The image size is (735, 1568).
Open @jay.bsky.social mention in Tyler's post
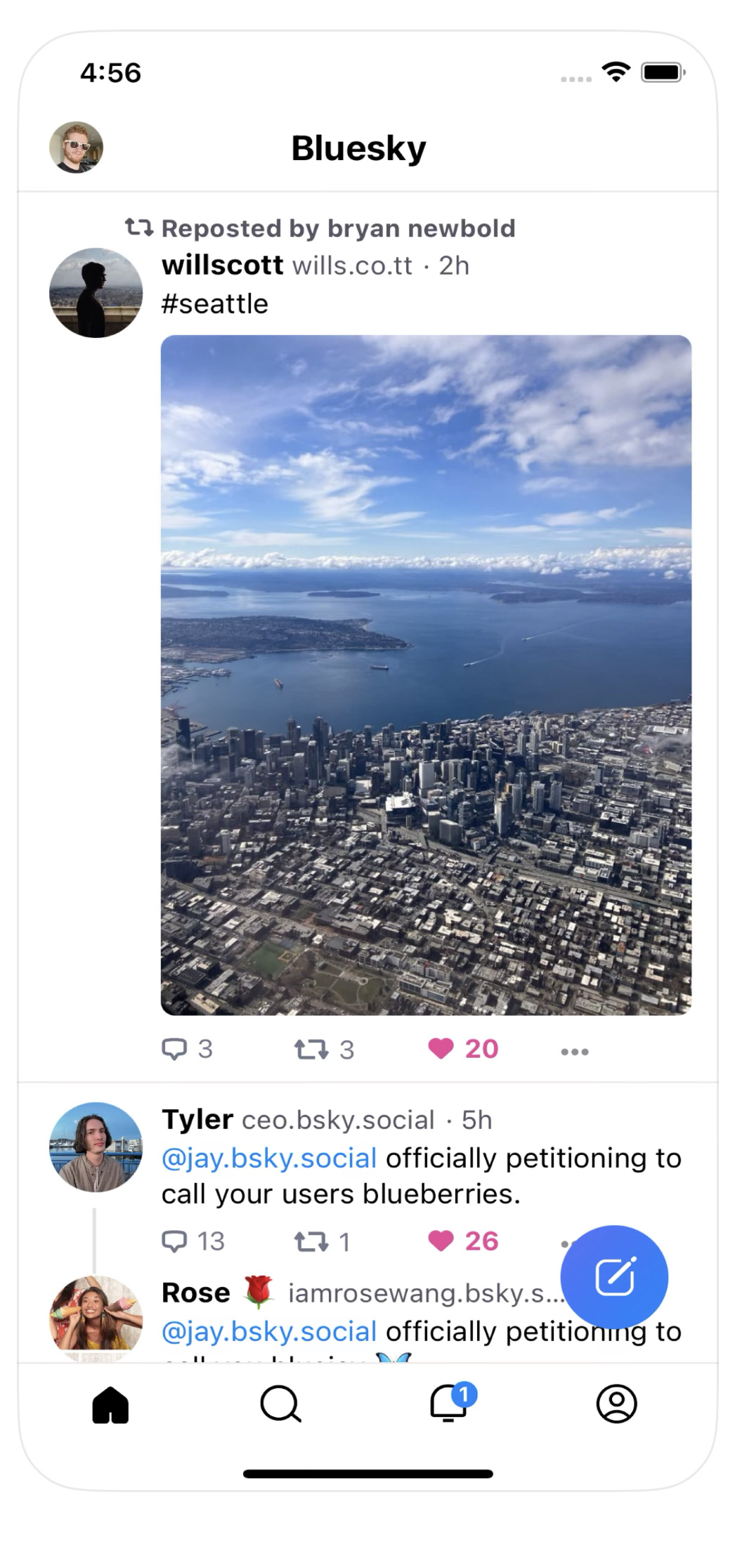point(269,1158)
